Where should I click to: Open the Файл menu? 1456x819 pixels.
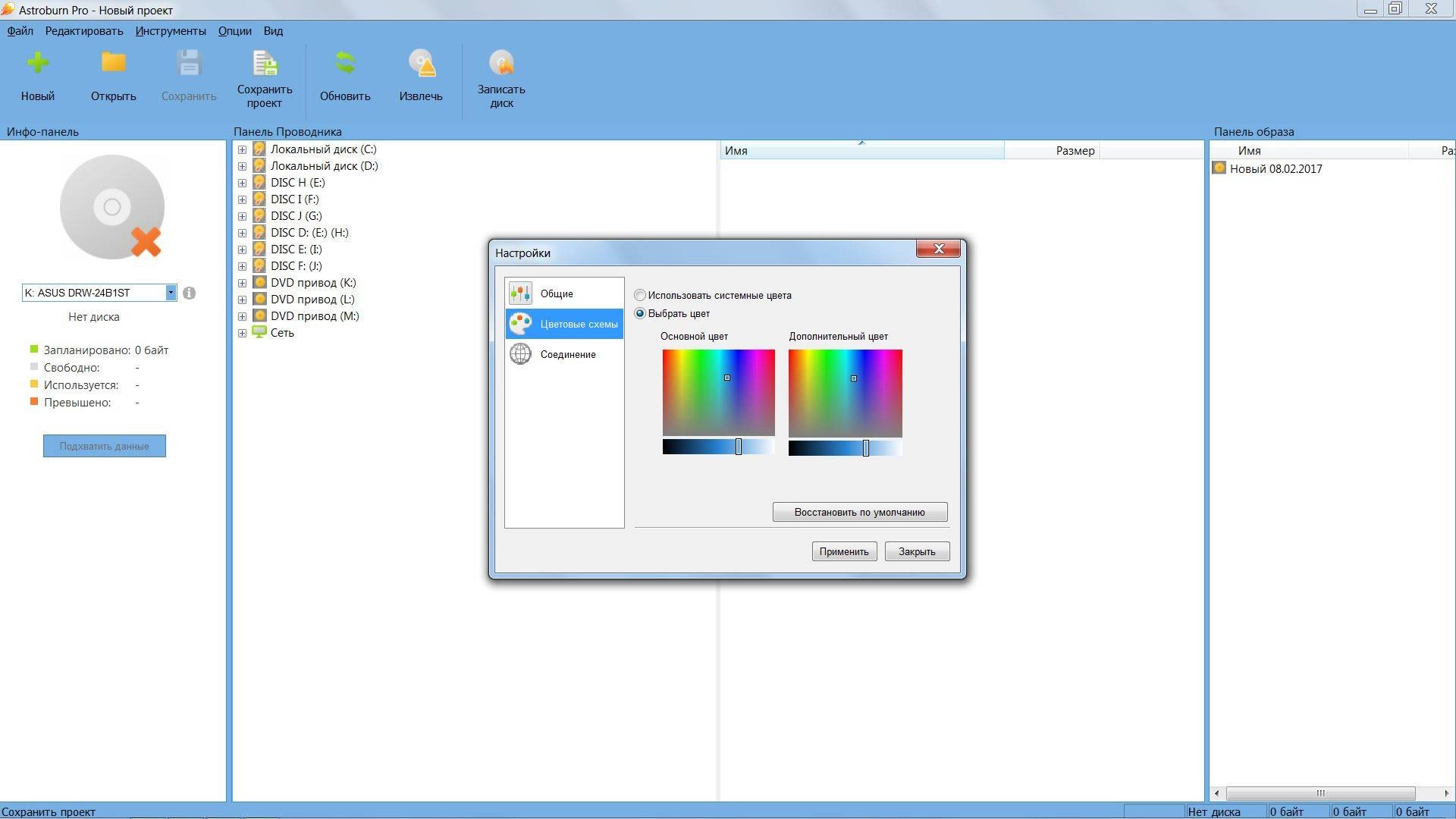point(20,31)
